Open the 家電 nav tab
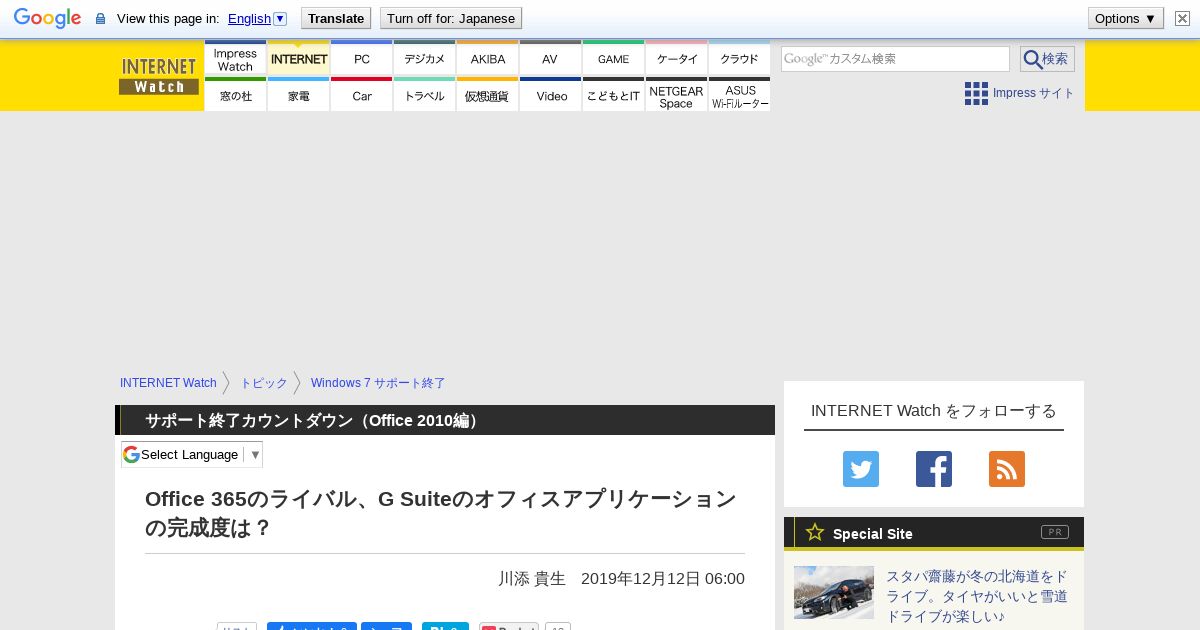Viewport: 1200px width, 630px height. pyautogui.click(x=299, y=95)
